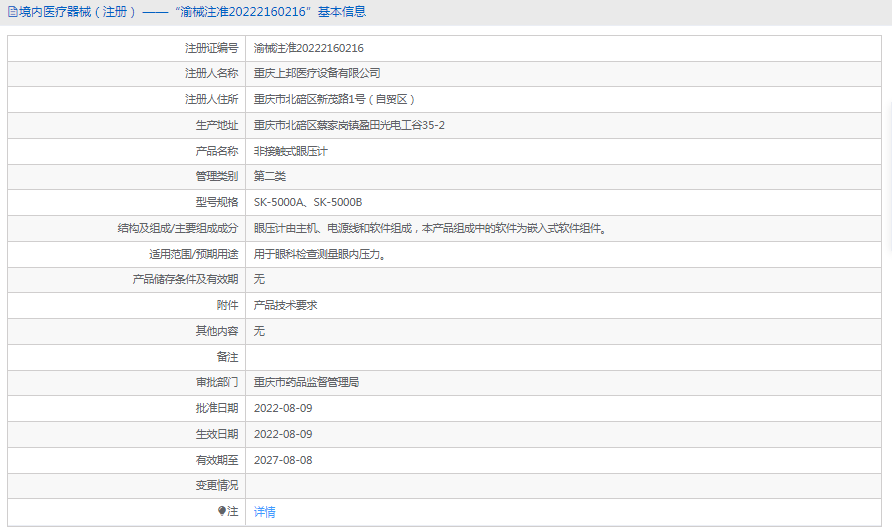Click intended use text 用于眼科检查测量眼内压力。

321,254
